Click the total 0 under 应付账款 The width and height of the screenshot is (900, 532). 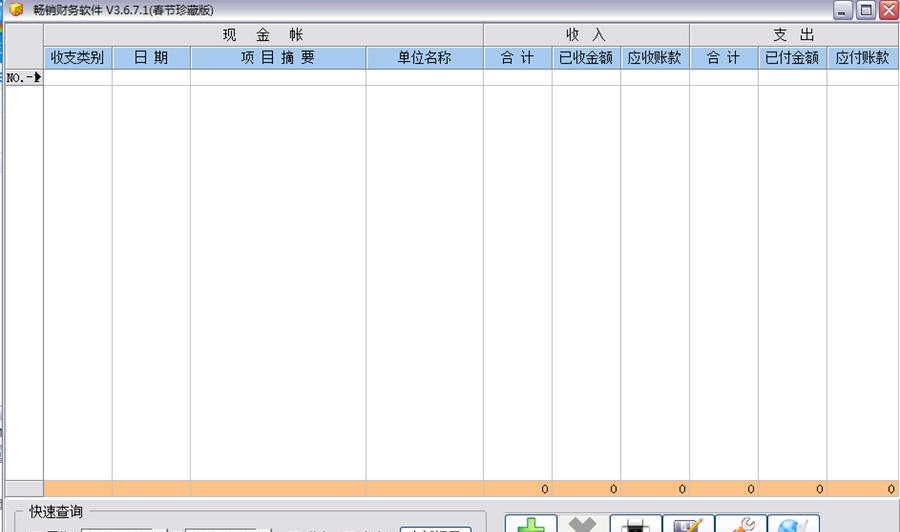pyautogui.click(x=863, y=489)
